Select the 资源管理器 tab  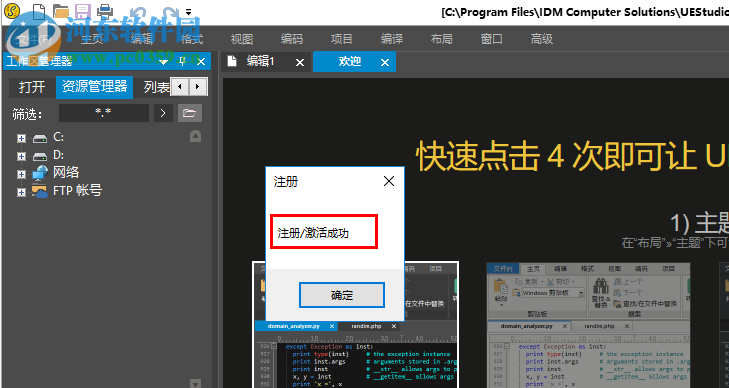click(x=94, y=87)
